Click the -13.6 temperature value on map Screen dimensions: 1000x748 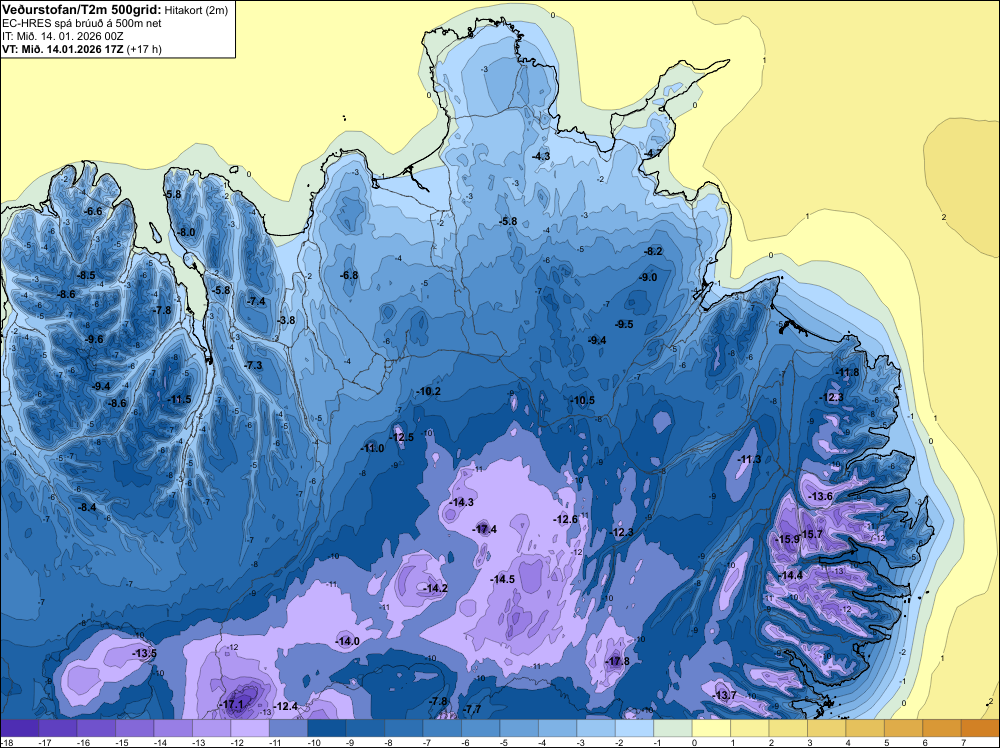820,496
